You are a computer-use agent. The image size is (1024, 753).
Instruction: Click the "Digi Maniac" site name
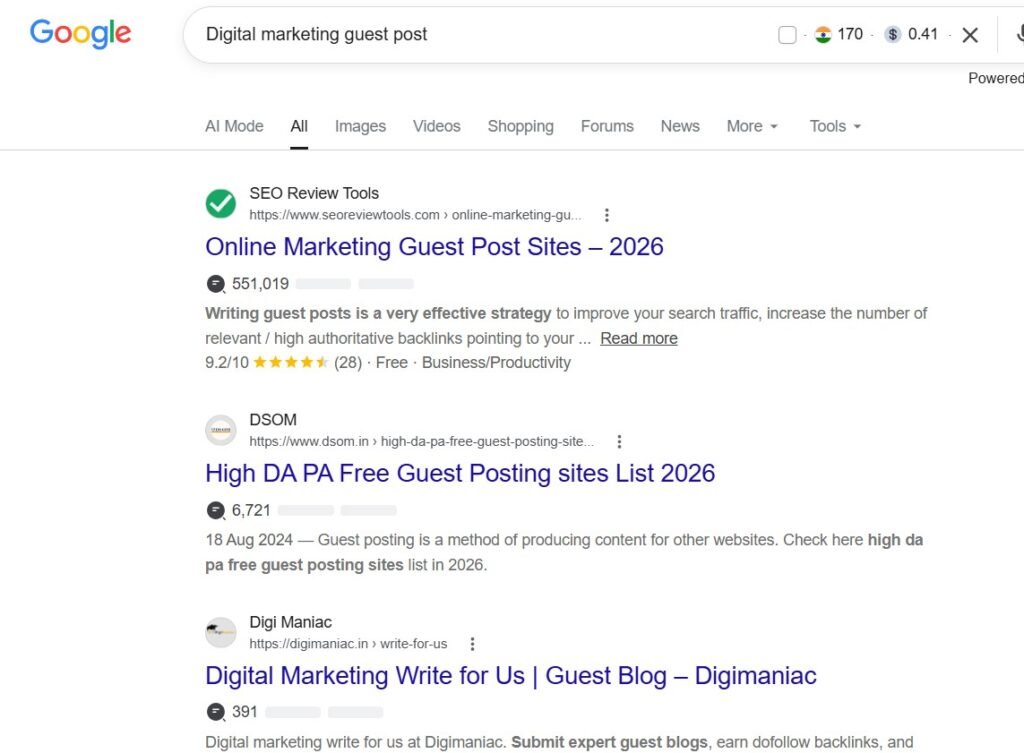(291, 622)
